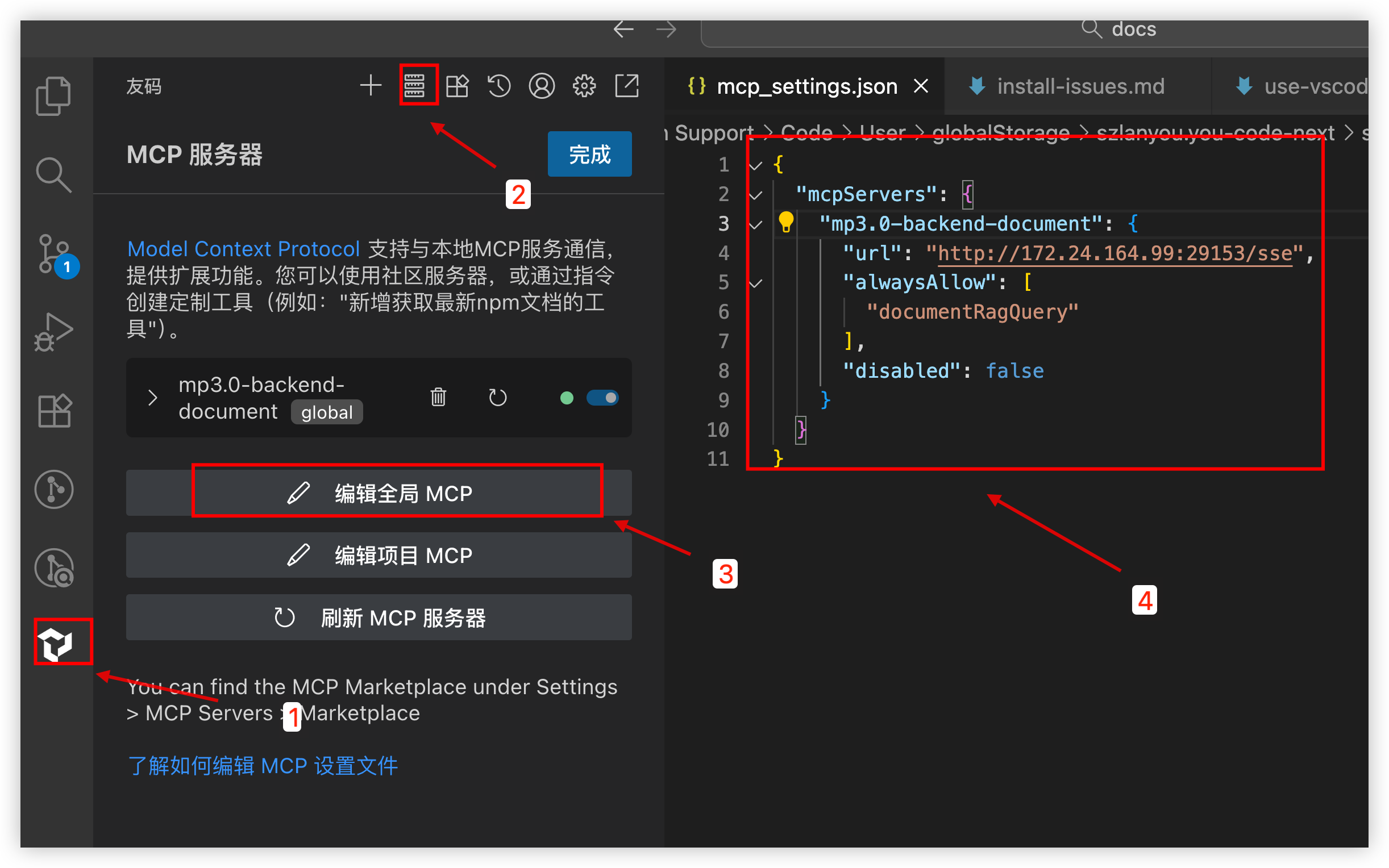1389x868 pixels.
Task: Toggle the mp3.0-backend-document server switch
Action: (602, 397)
